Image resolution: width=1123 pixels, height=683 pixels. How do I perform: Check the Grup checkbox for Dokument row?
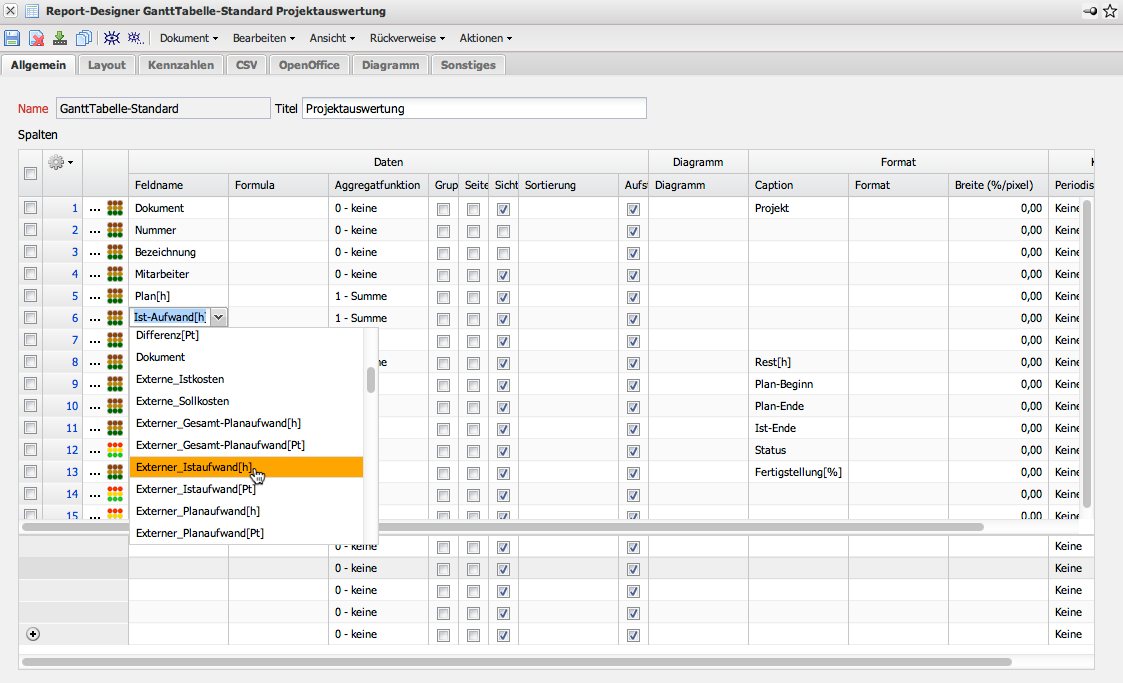point(443,209)
